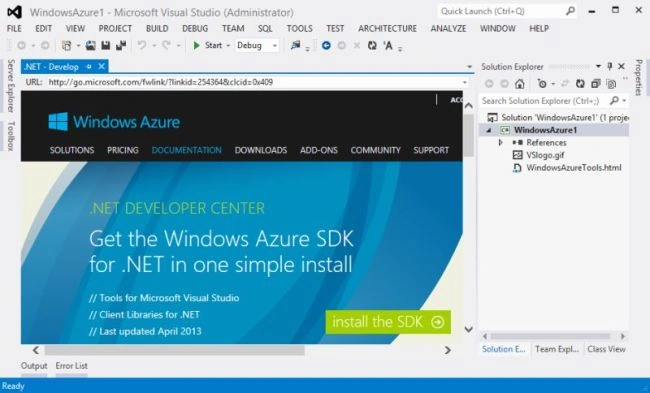
Task: Open the Pending Changes Filter dropdown arrow
Action: coord(553,84)
